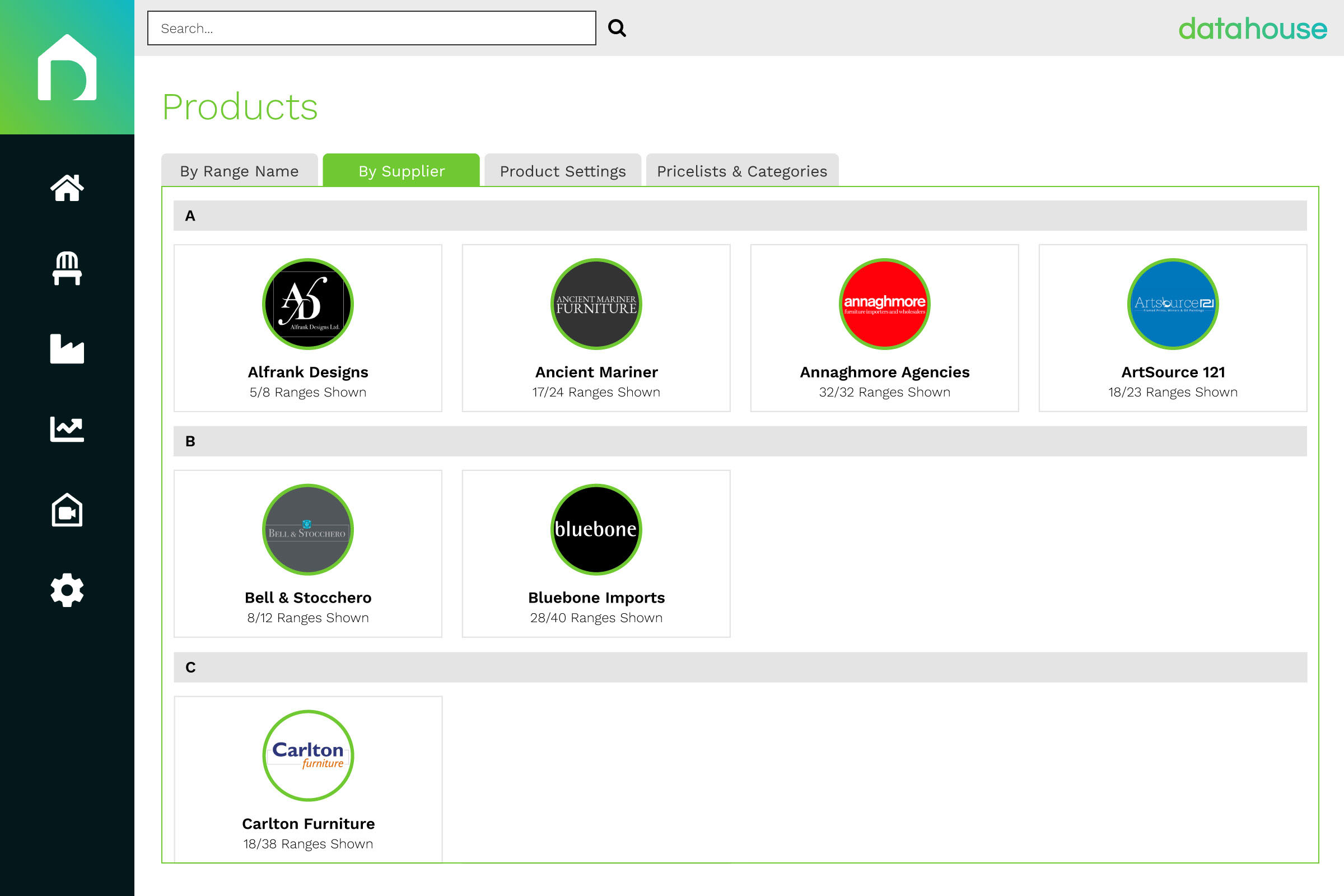
Task: Open the Annaghmore Agencies supplier name
Action: (885, 372)
